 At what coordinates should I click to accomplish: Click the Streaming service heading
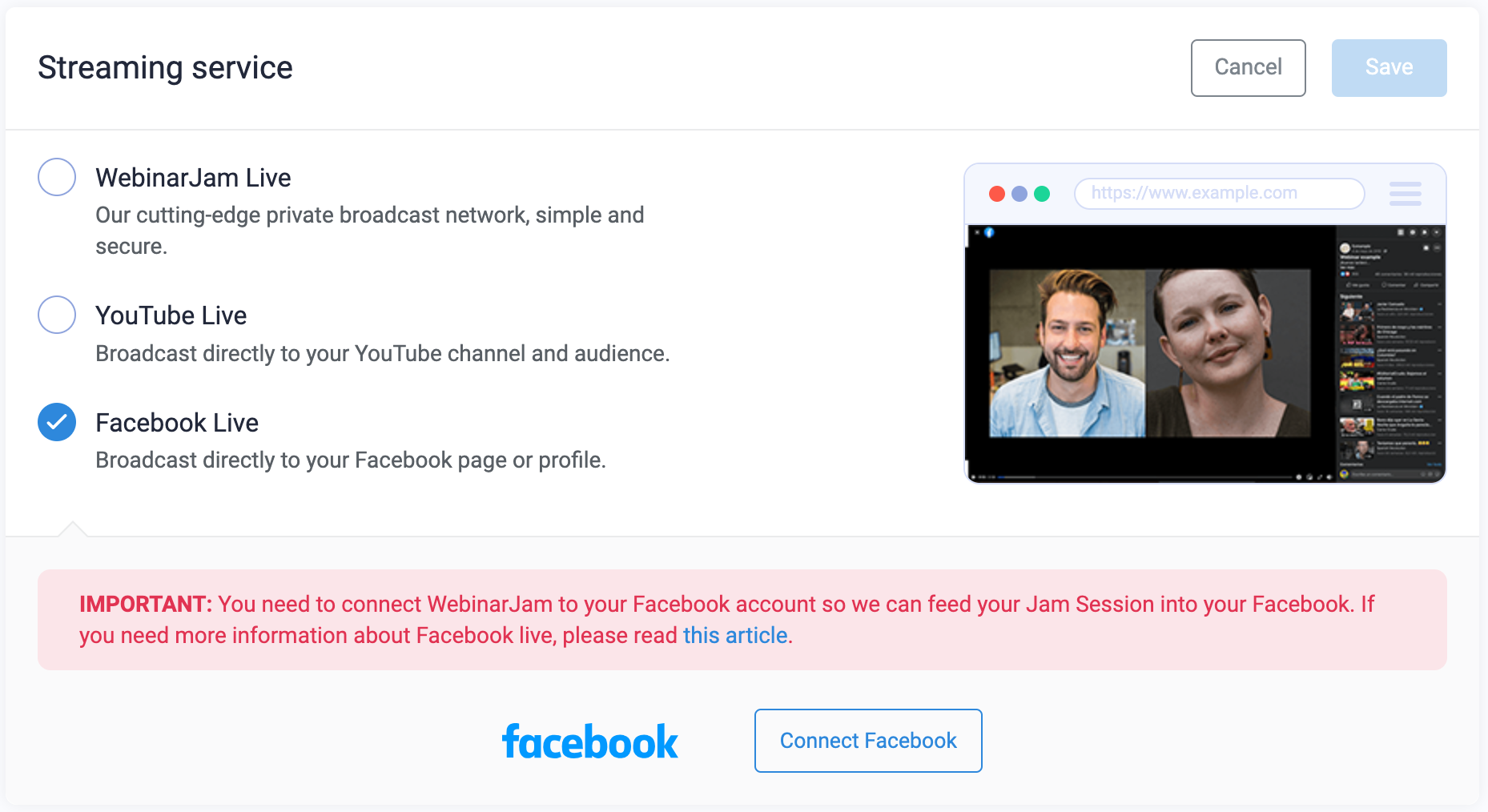[x=165, y=68]
